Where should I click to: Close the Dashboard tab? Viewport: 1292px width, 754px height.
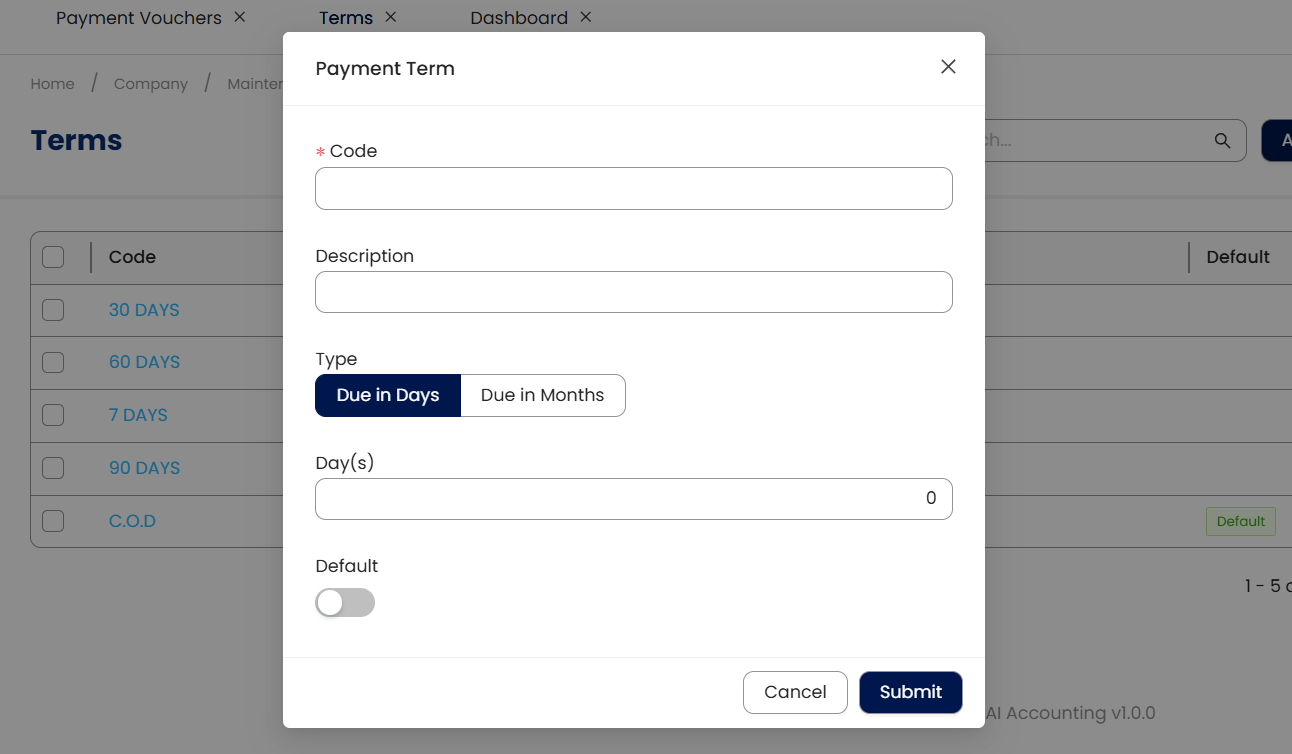[586, 17]
